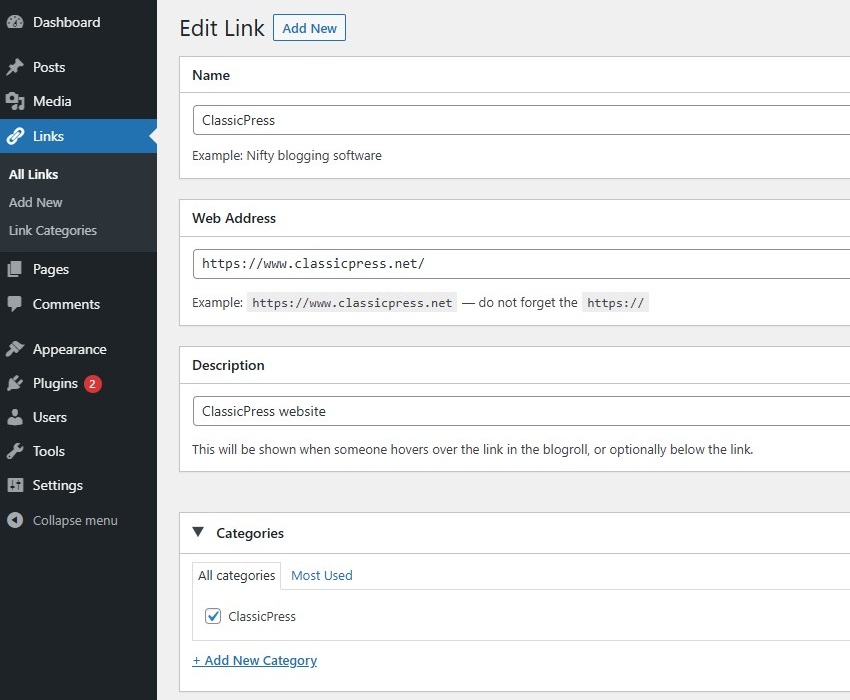
Task: Click the Web Address panel heading
Action: pyautogui.click(x=234, y=218)
